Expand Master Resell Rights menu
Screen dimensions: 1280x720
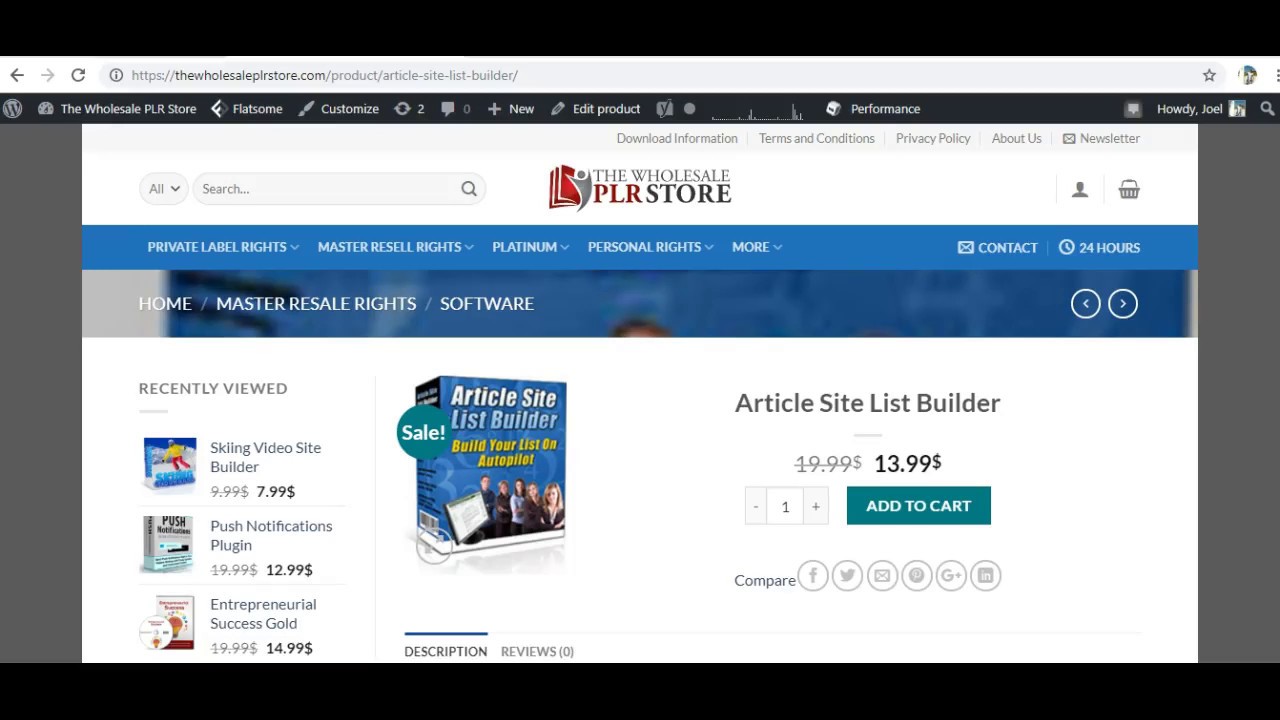pyautogui.click(x=396, y=247)
